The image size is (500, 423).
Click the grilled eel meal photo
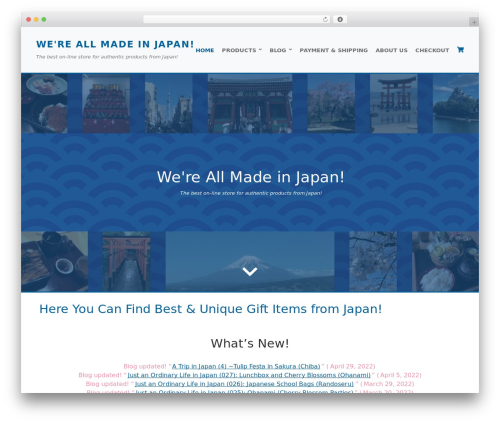click(x=55, y=261)
